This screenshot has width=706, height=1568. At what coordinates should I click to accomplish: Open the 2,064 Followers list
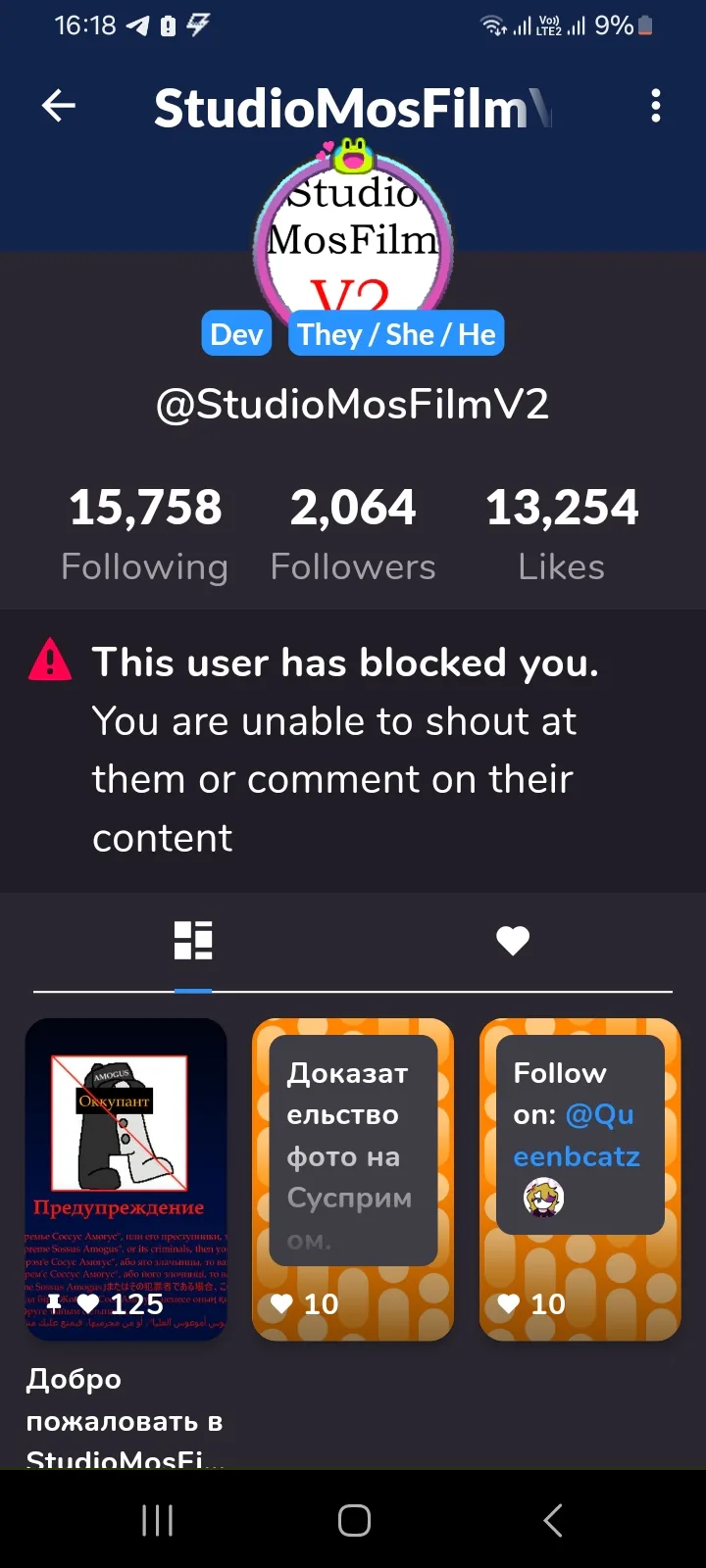(353, 534)
